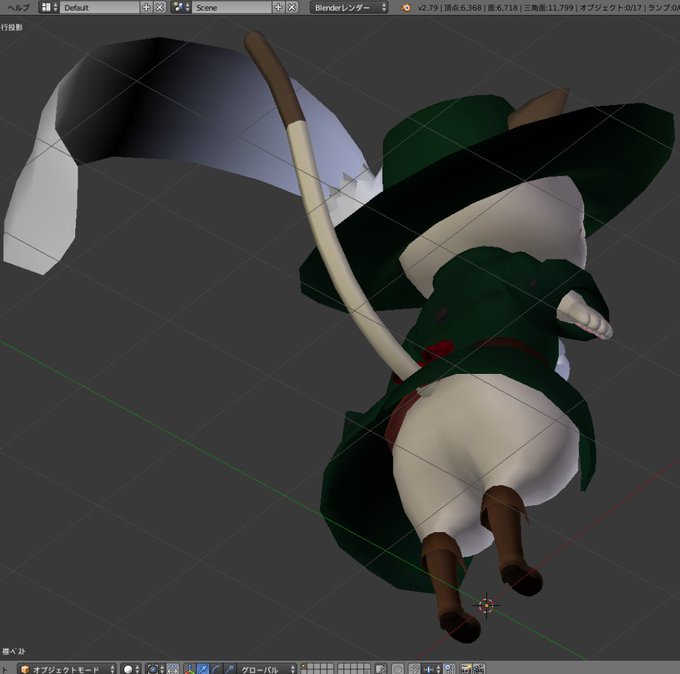Open the viewport shading mode selector
Viewport: 680px width, 674px height.
[x=131, y=669]
